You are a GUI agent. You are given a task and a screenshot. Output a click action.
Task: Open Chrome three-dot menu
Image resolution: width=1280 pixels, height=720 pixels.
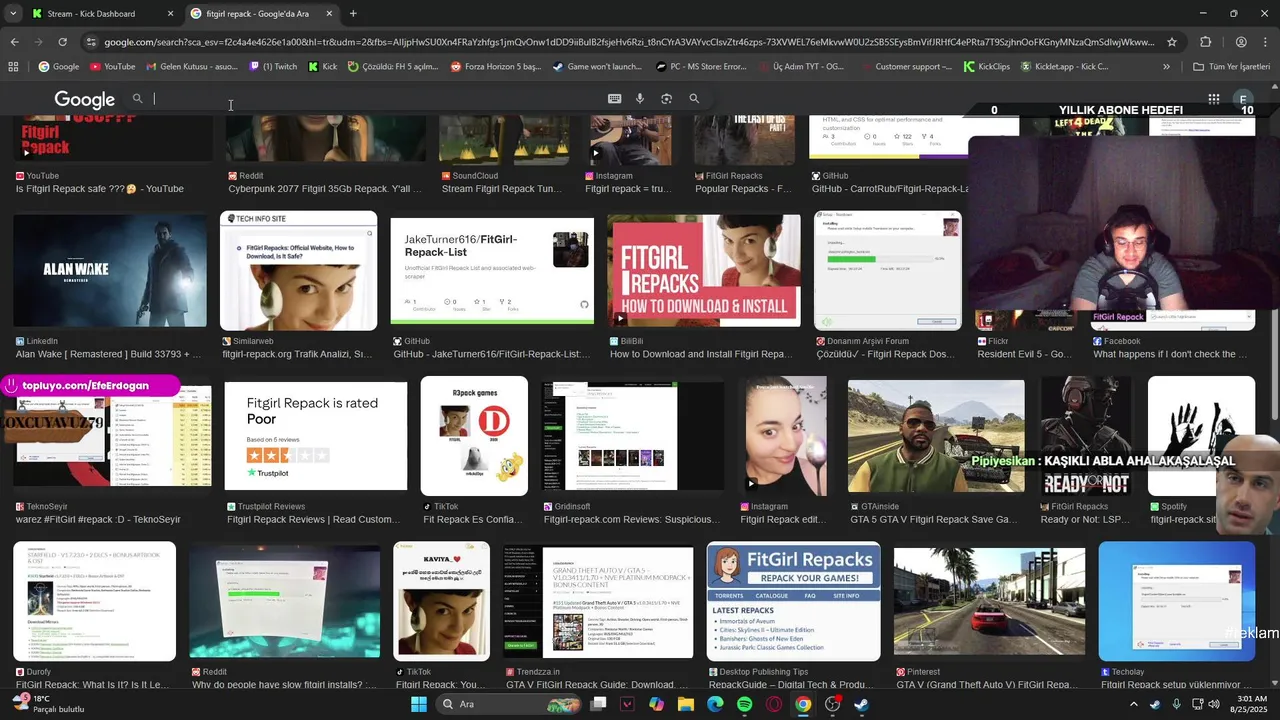tap(1264, 42)
